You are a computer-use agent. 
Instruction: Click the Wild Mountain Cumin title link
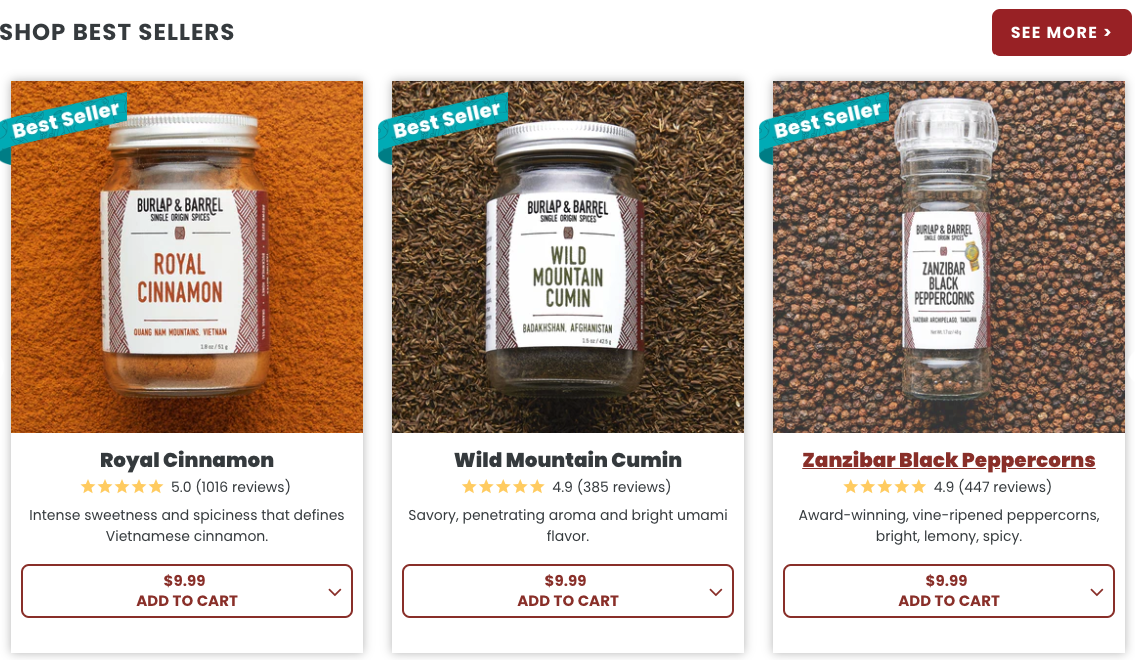click(568, 460)
